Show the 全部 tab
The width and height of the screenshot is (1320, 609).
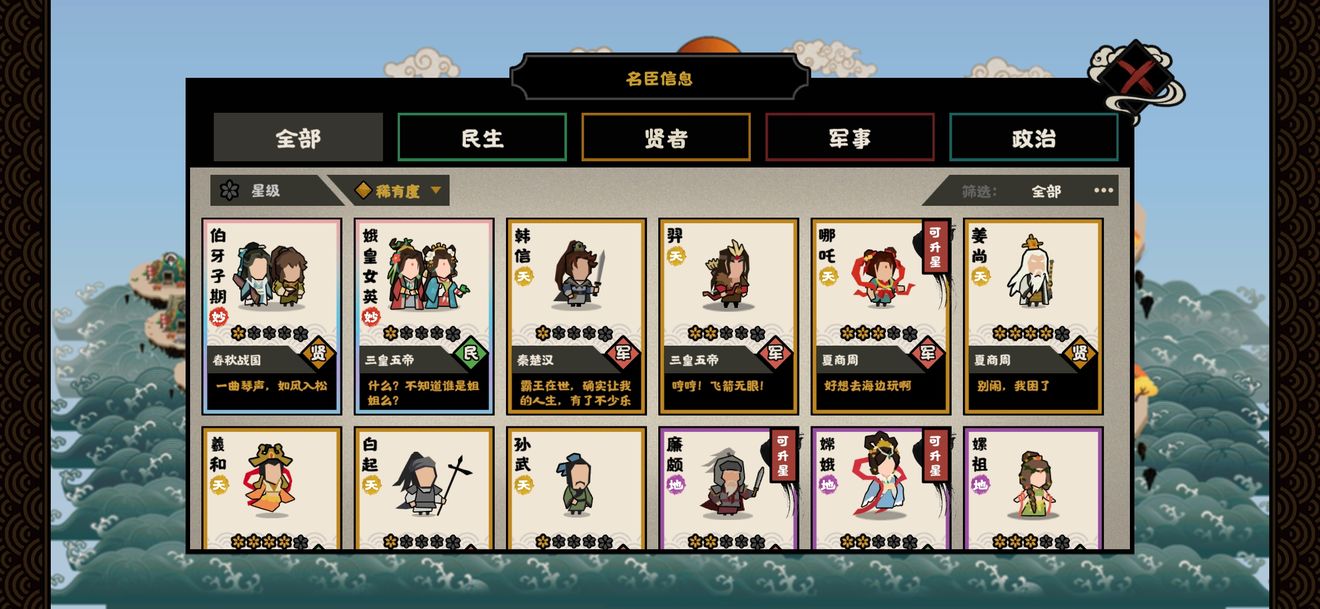pyautogui.click(x=298, y=137)
